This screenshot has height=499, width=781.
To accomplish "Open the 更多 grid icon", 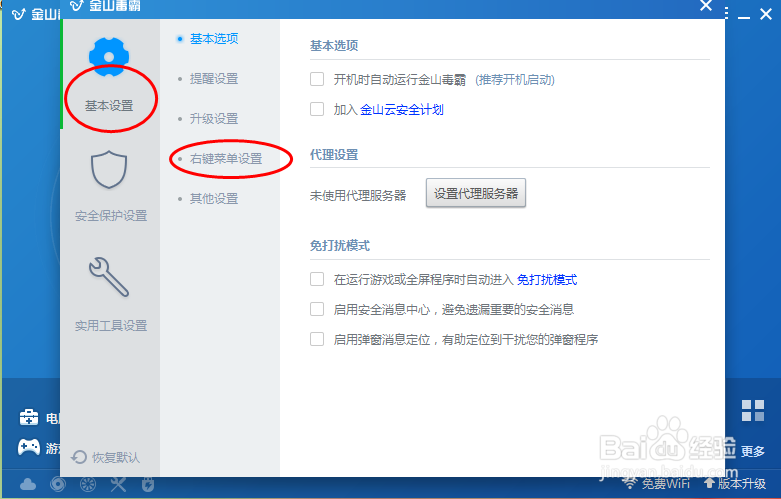I will pyautogui.click(x=753, y=410).
